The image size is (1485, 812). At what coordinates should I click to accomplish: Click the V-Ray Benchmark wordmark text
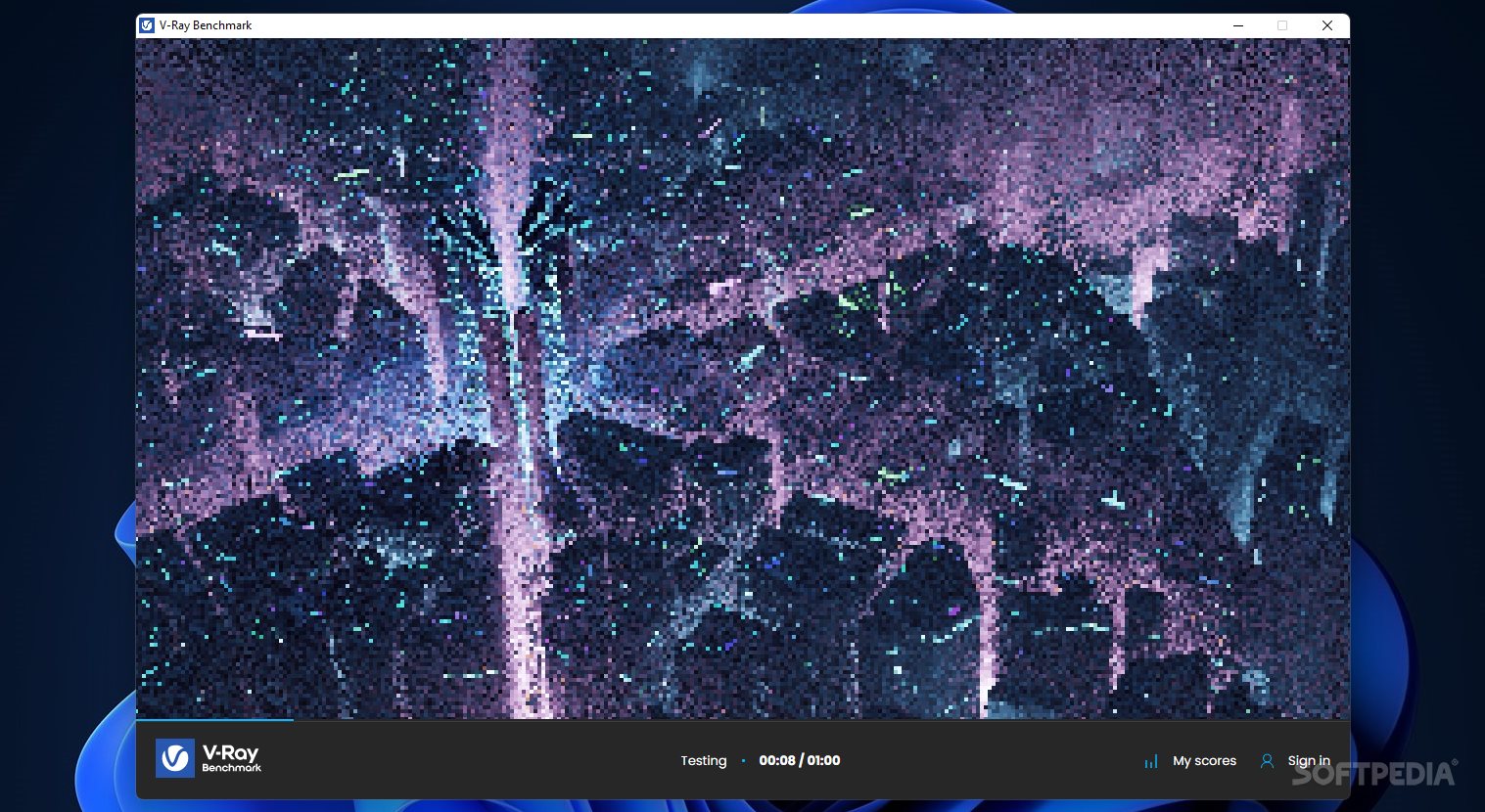click(231, 758)
